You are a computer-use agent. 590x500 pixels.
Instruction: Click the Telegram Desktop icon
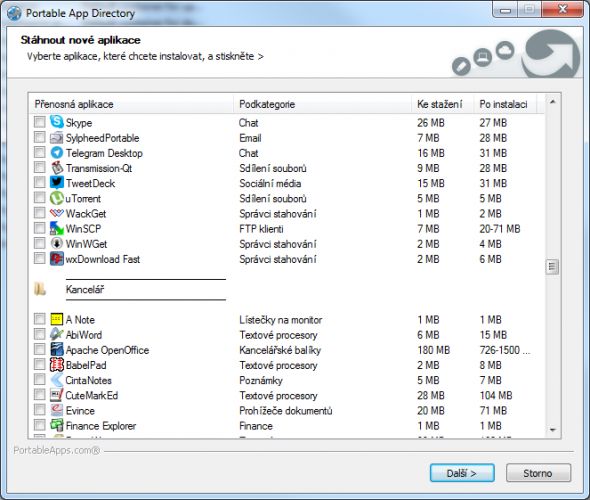click(56, 152)
